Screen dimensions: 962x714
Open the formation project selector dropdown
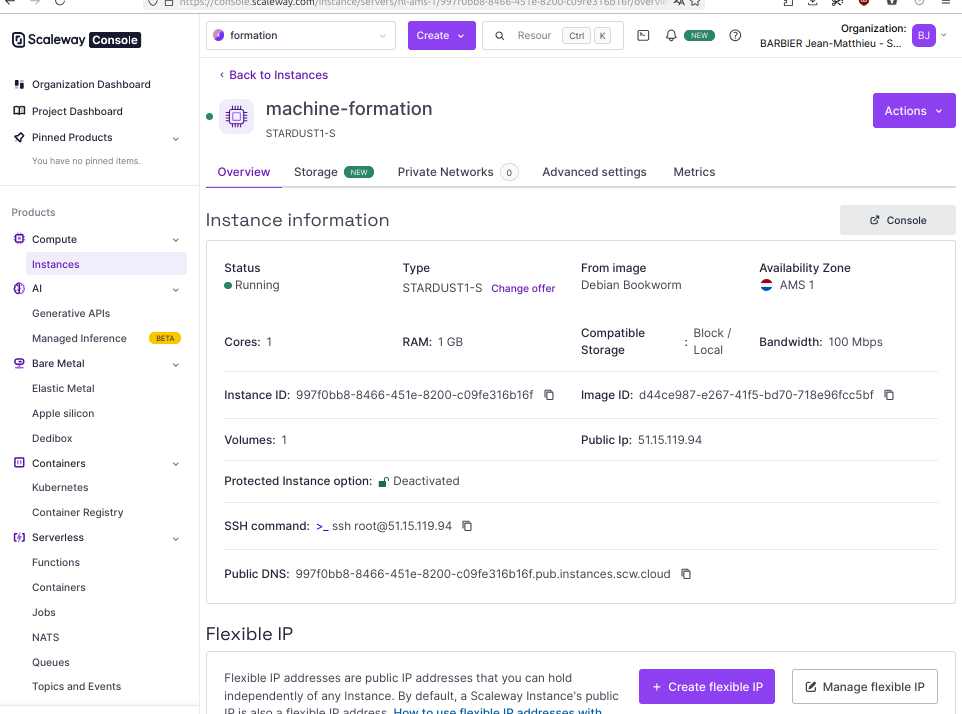tap(301, 36)
